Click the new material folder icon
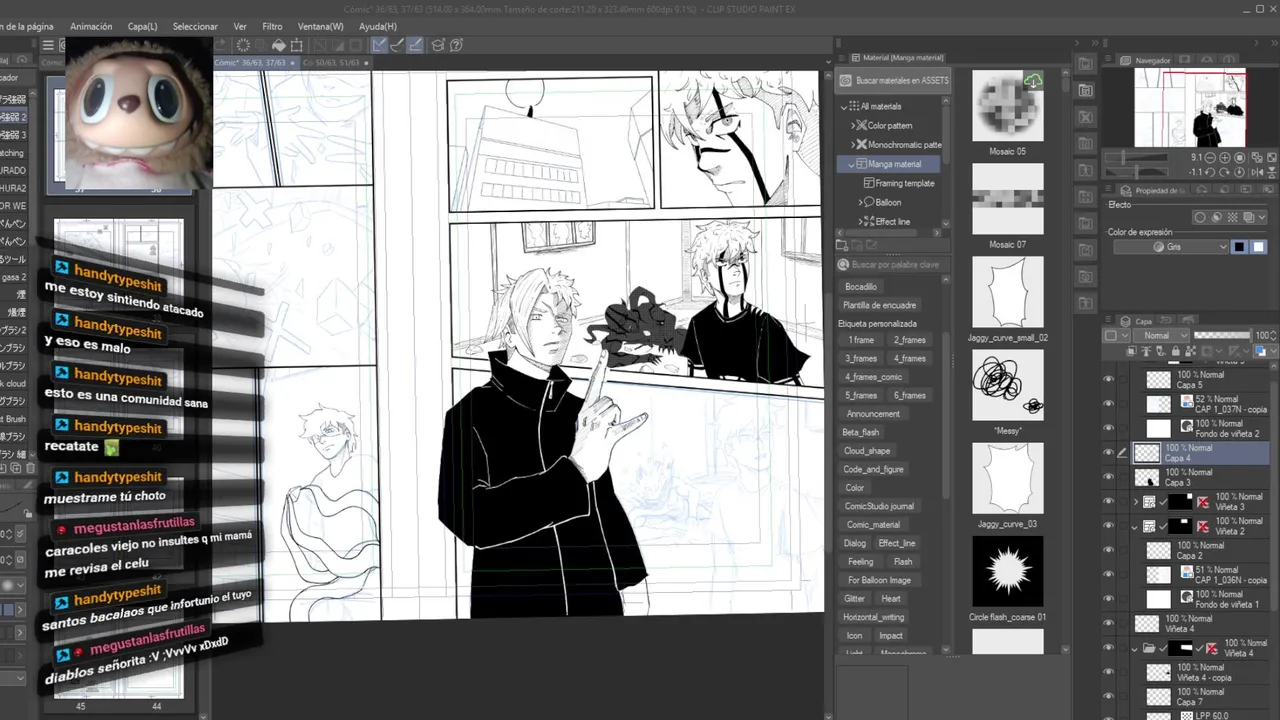This screenshot has height=720, width=1280. click(842, 245)
